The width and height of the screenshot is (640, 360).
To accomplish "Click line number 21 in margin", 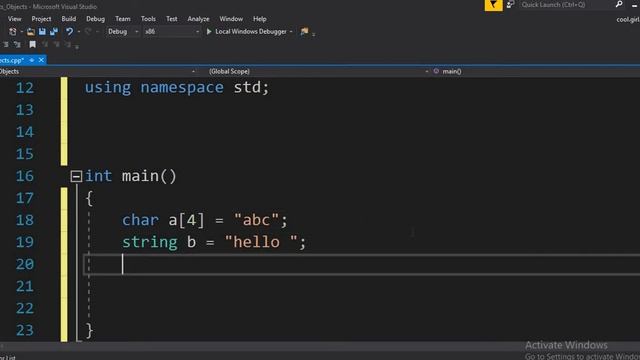I will 24,286.
